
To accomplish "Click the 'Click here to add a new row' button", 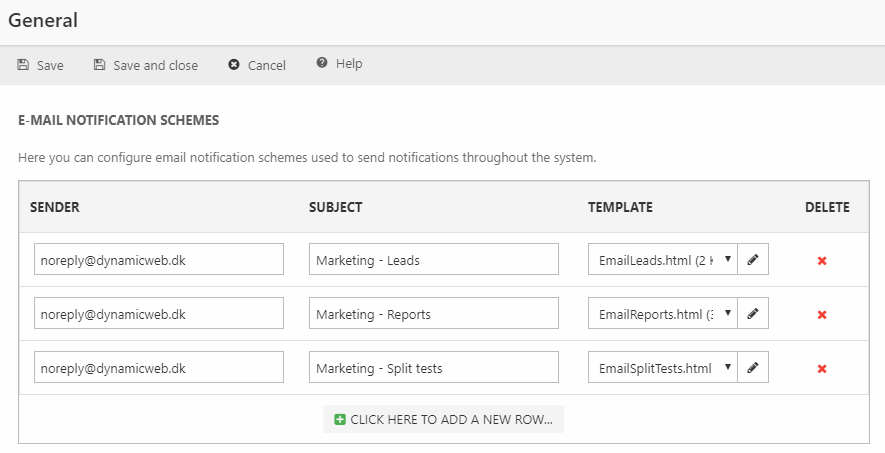I will click(443, 420).
